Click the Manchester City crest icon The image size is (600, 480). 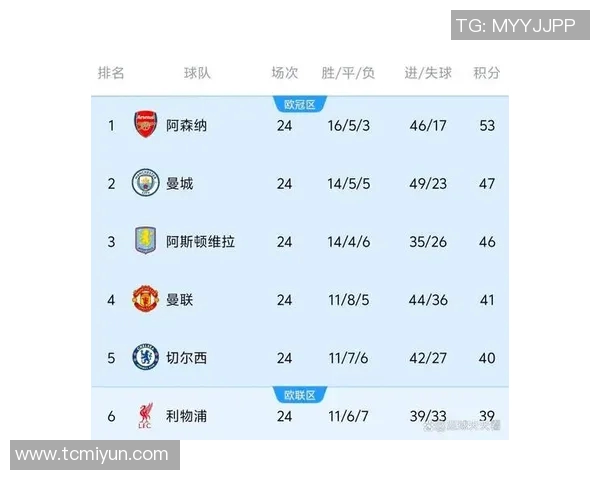click(x=146, y=183)
